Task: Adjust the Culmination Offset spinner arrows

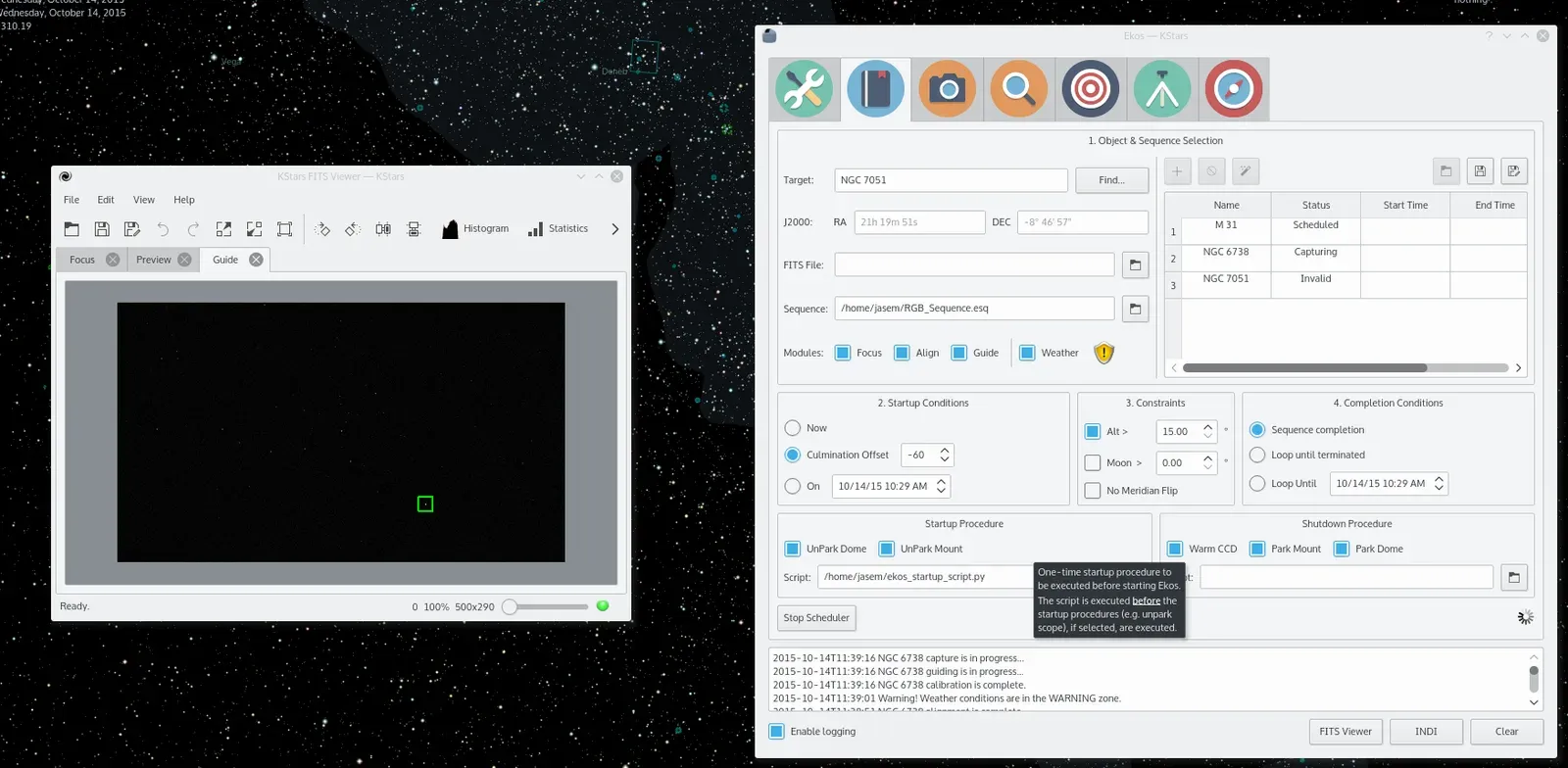Action: pos(945,455)
